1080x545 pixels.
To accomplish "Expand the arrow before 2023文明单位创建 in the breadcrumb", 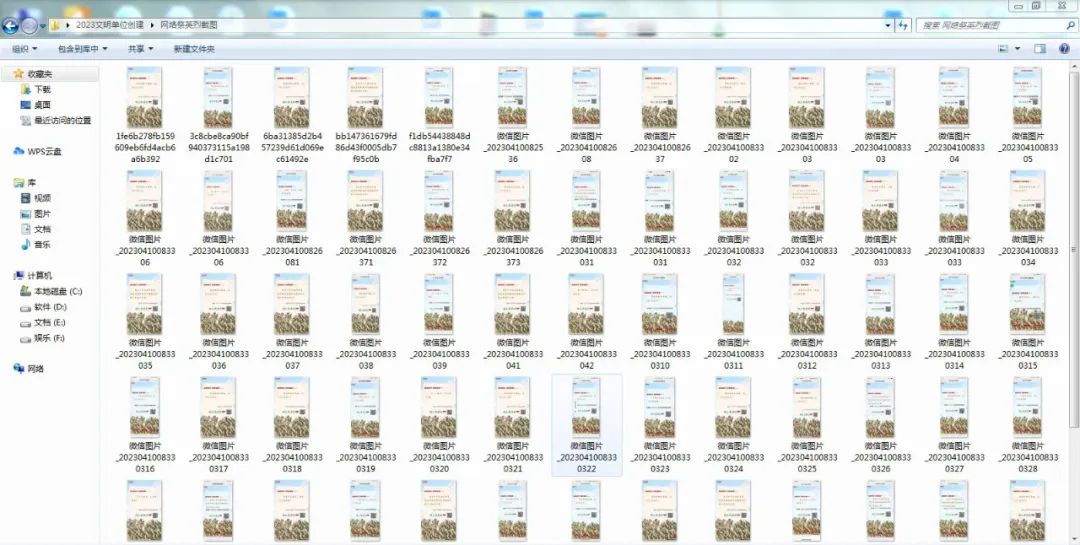I will pyautogui.click(x=68, y=25).
